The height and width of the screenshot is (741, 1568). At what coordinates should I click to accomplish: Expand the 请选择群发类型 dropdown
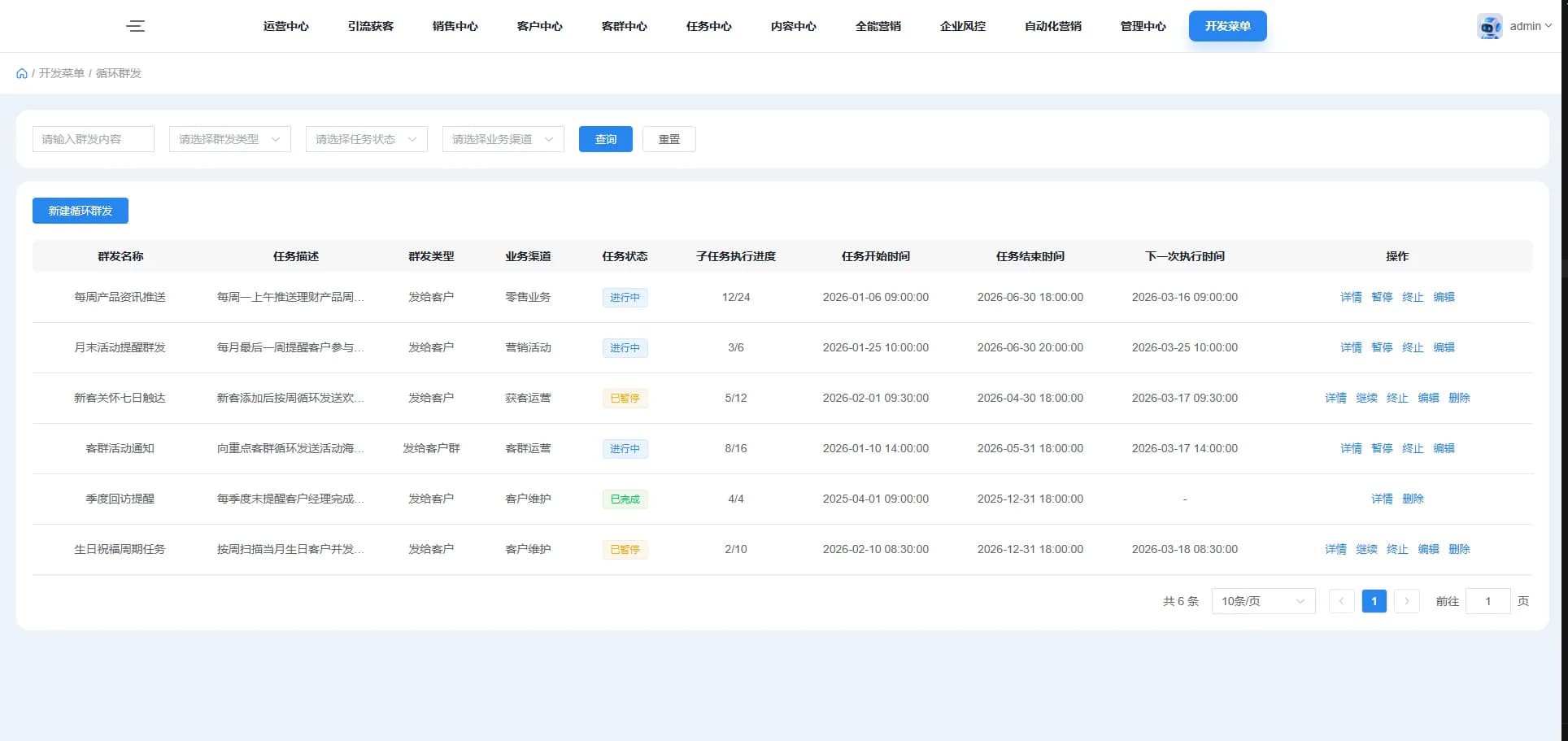click(x=230, y=139)
